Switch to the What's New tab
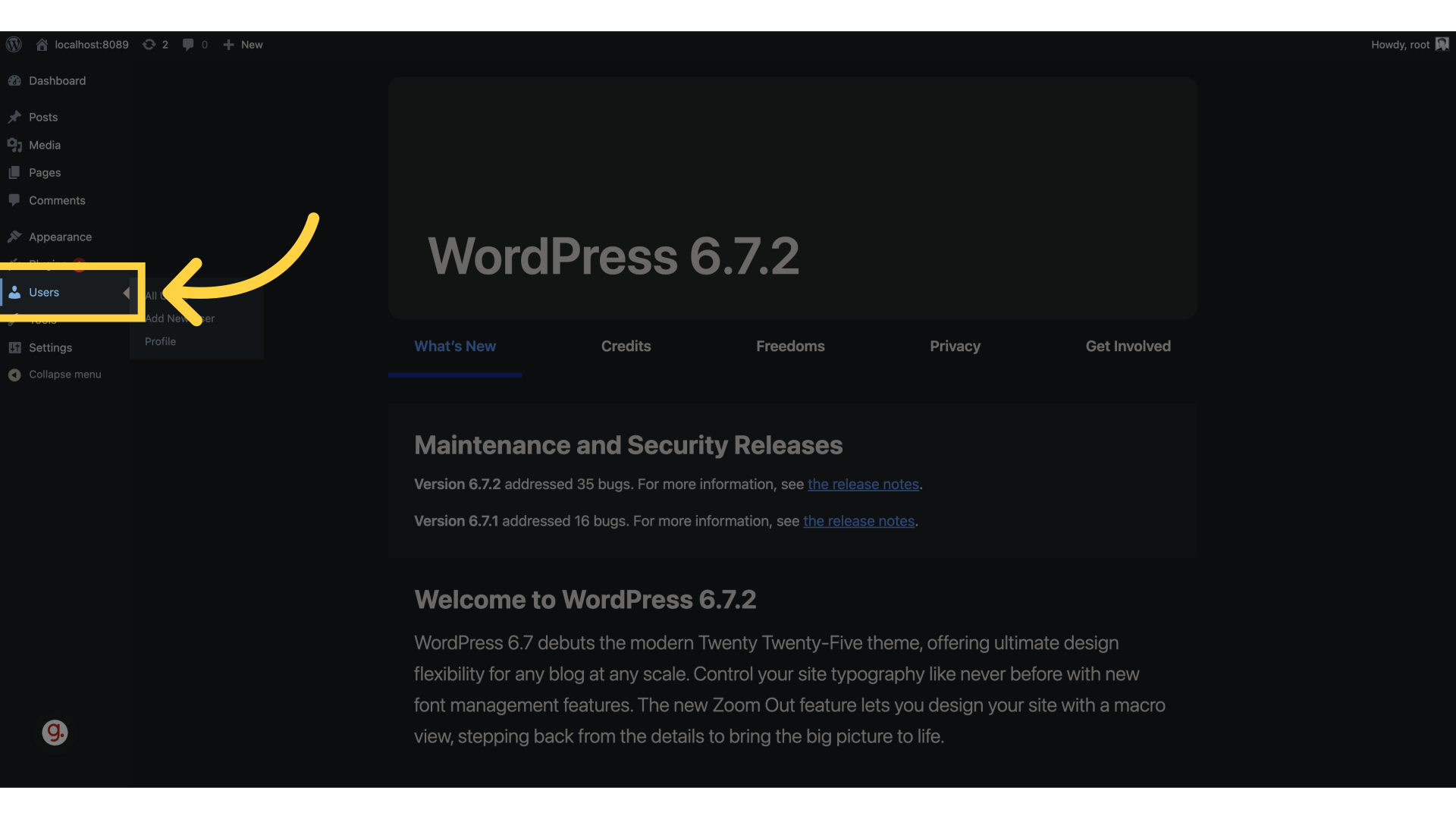Viewport: 1456px width, 819px height. pos(455,347)
